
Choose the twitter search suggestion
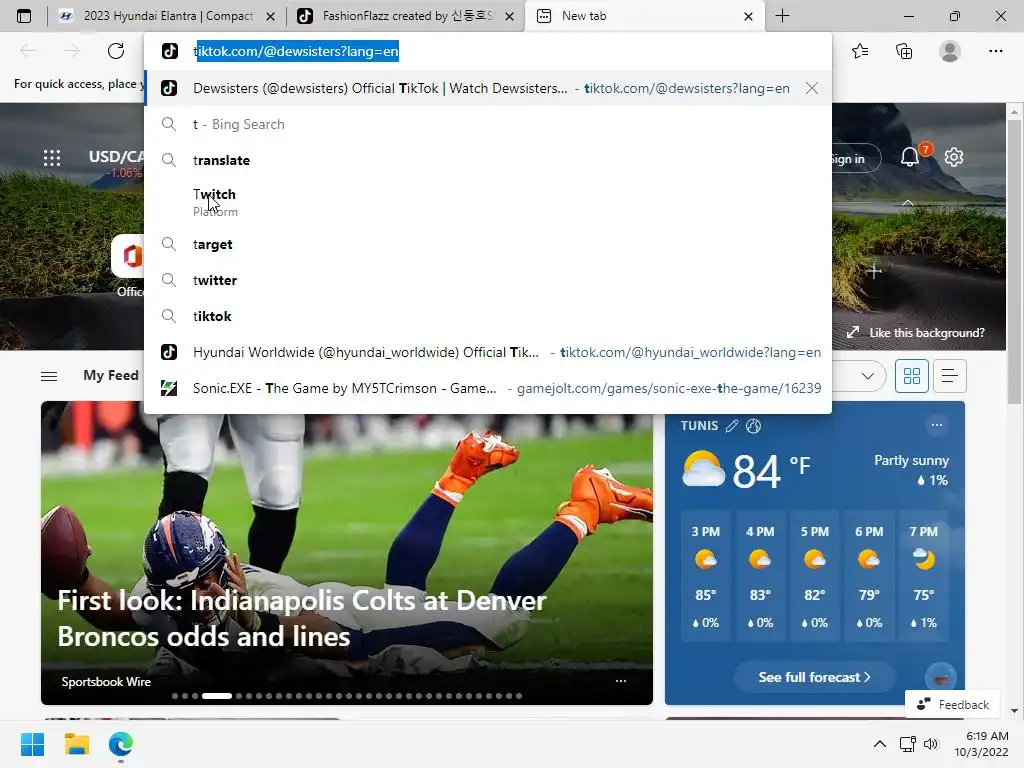(488, 280)
